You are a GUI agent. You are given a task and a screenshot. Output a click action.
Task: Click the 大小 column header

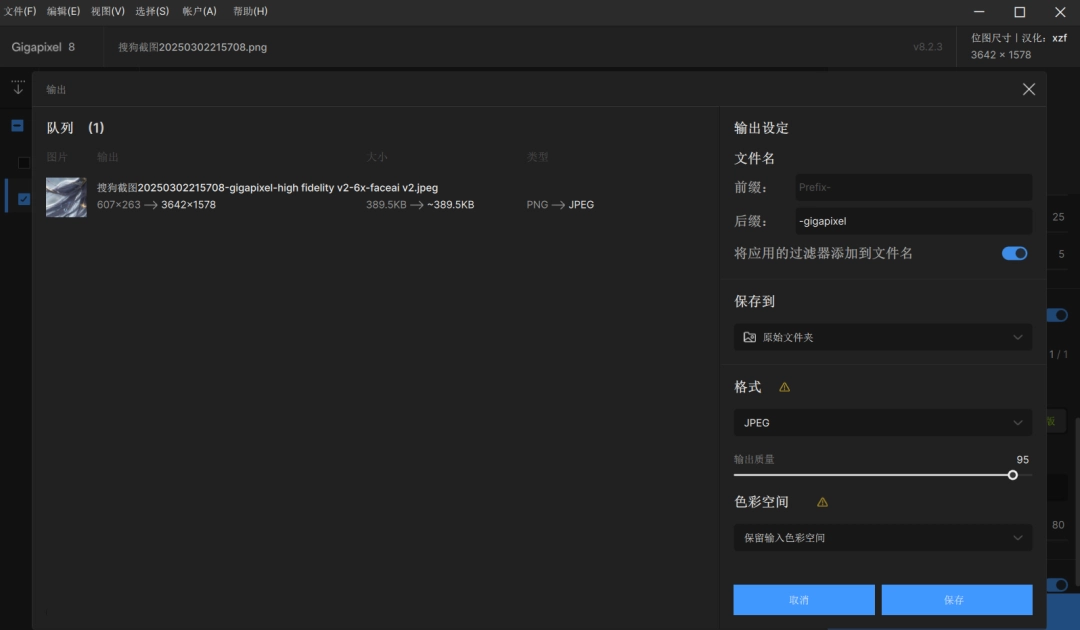(377, 157)
